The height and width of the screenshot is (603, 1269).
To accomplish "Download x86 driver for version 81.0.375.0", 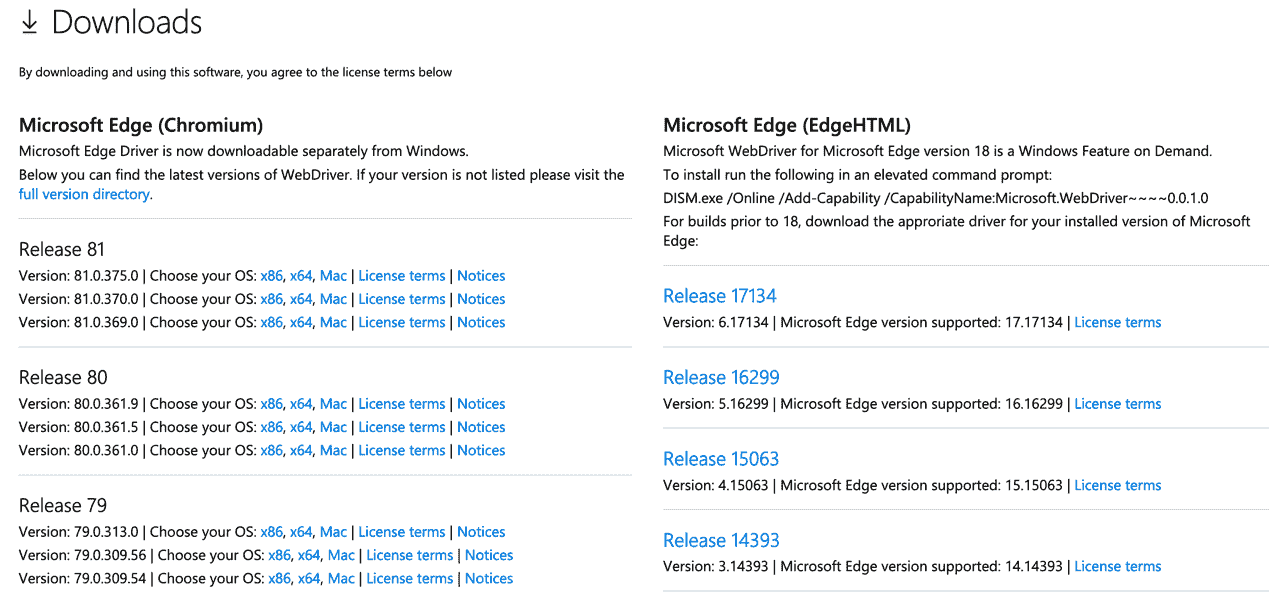I will click(x=271, y=276).
